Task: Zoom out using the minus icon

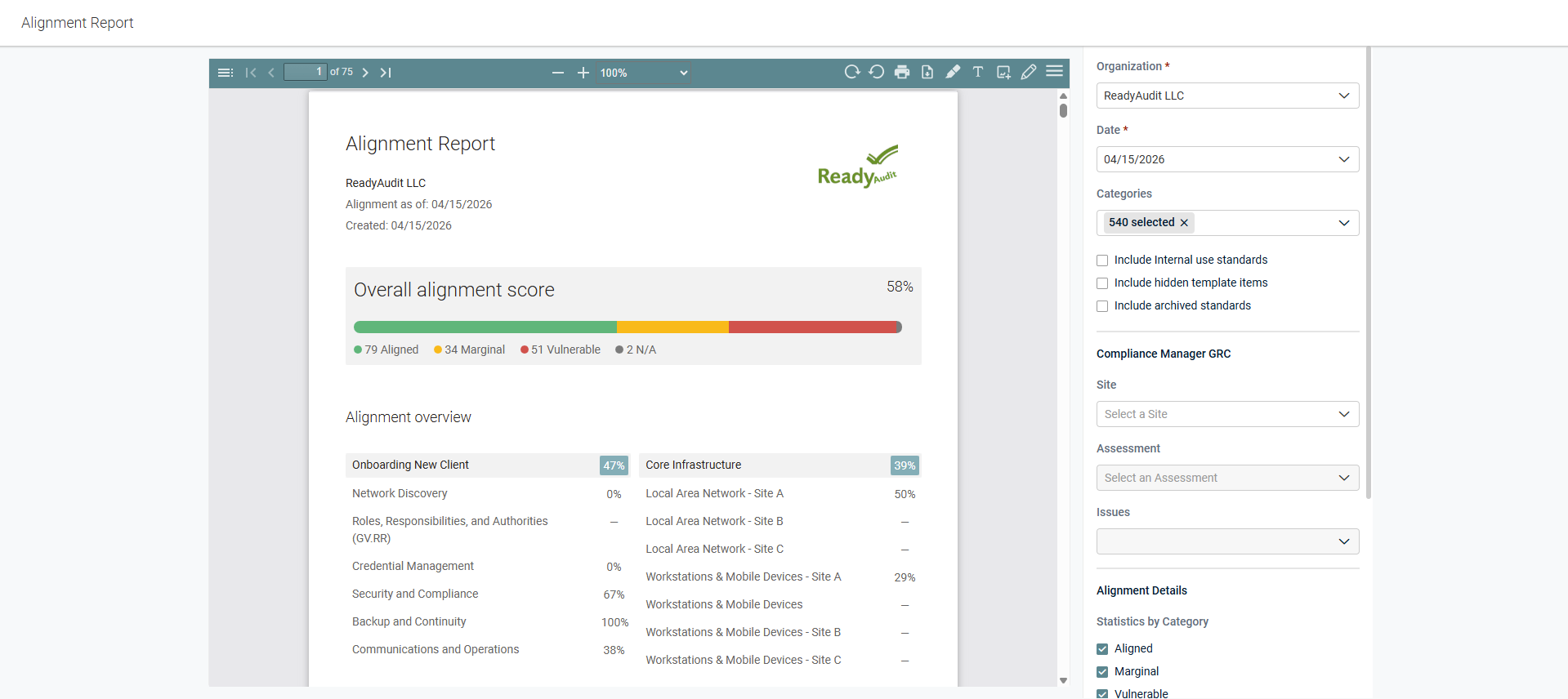Action: pyautogui.click(x=557, y=73)
